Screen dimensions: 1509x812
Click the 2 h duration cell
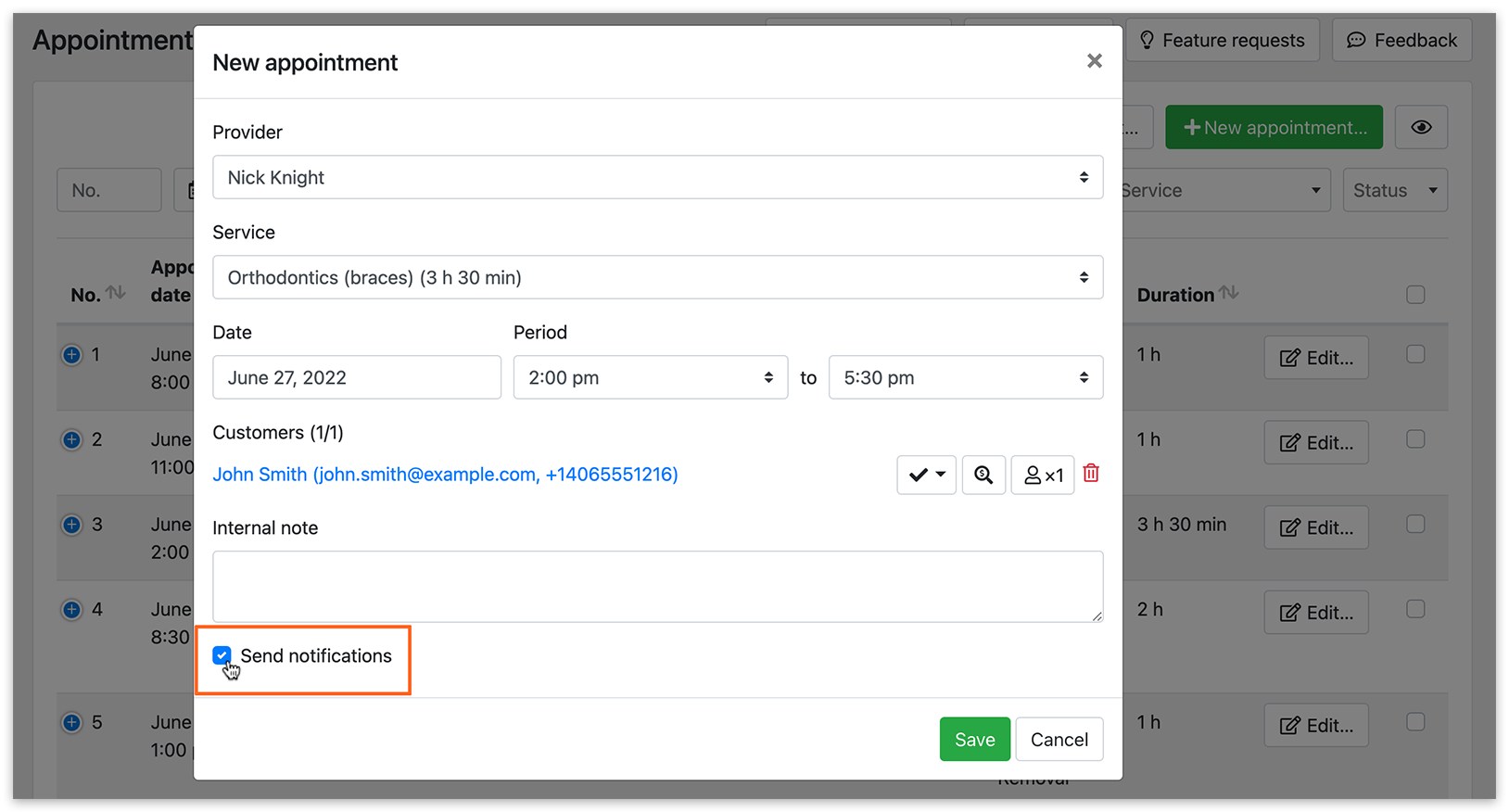[x=1150, y=609]
